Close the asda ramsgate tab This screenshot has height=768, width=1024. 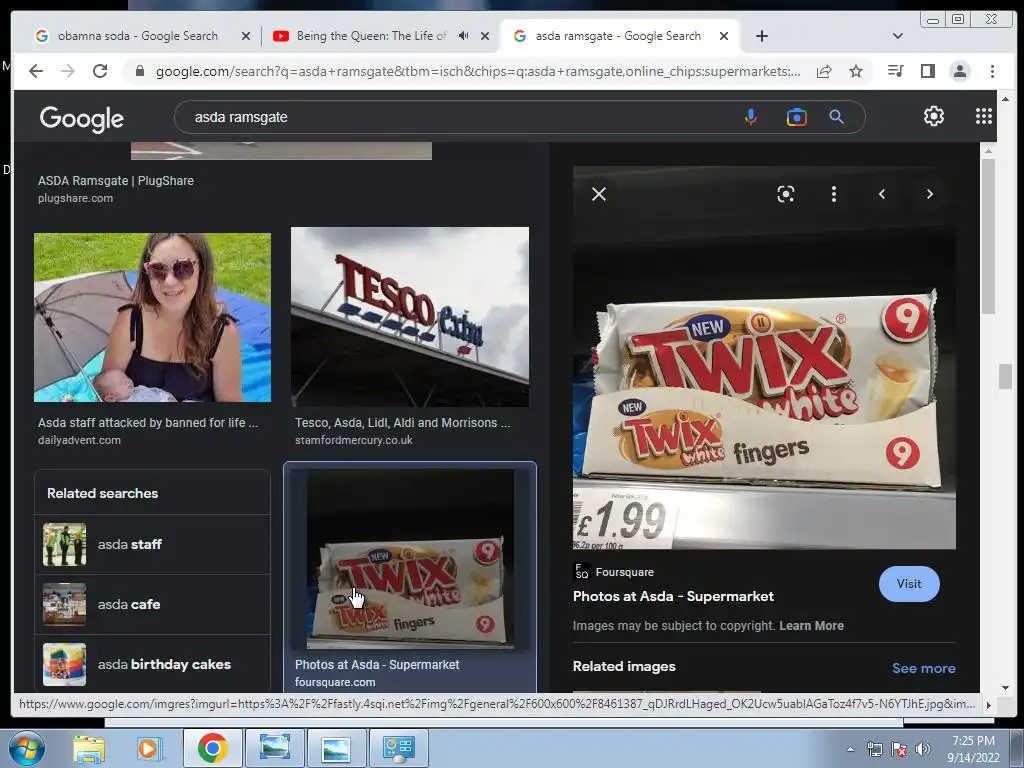point(724,36)
